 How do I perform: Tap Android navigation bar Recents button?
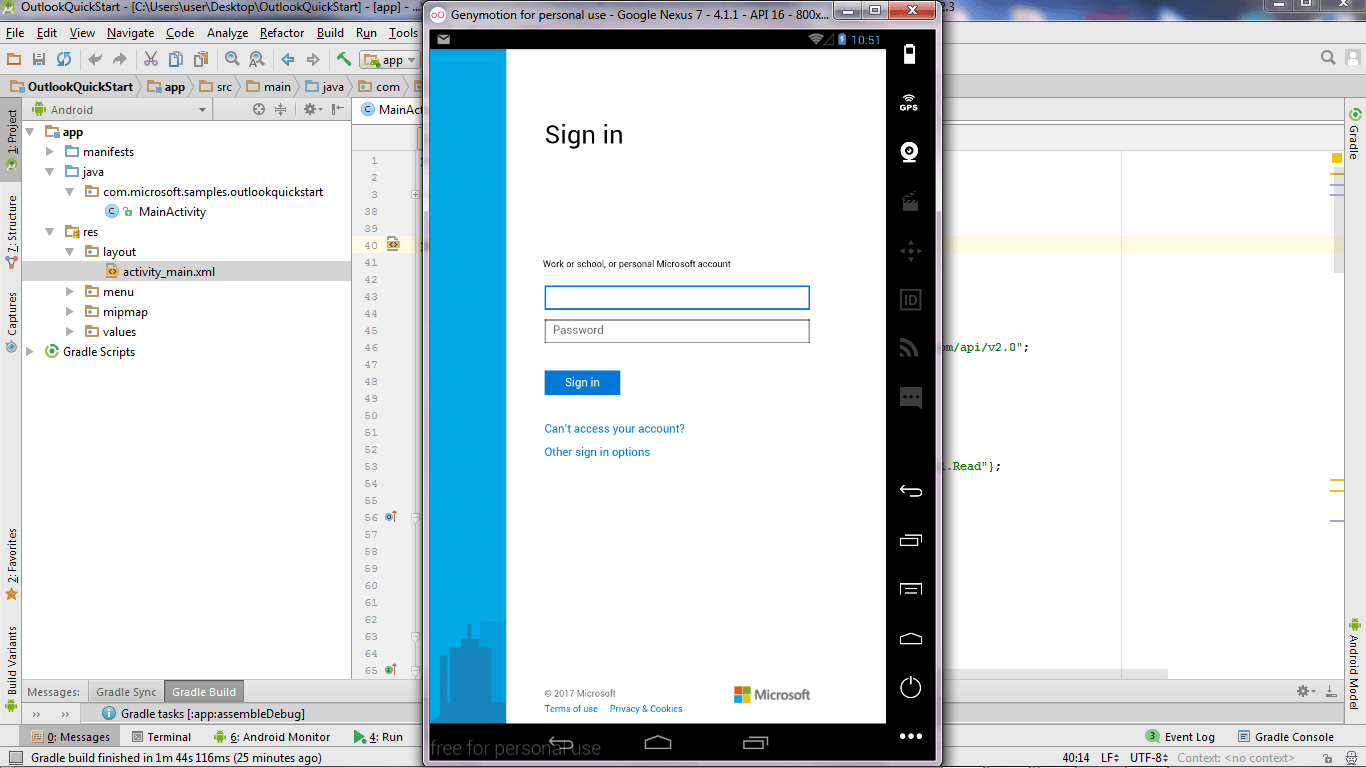755,742
